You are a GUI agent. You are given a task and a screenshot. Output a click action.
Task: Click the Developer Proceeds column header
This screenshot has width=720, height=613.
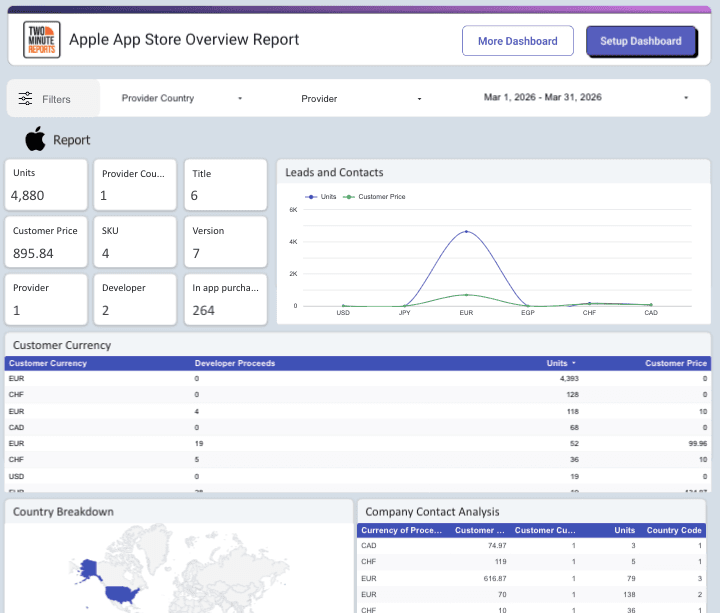point(235,363)
